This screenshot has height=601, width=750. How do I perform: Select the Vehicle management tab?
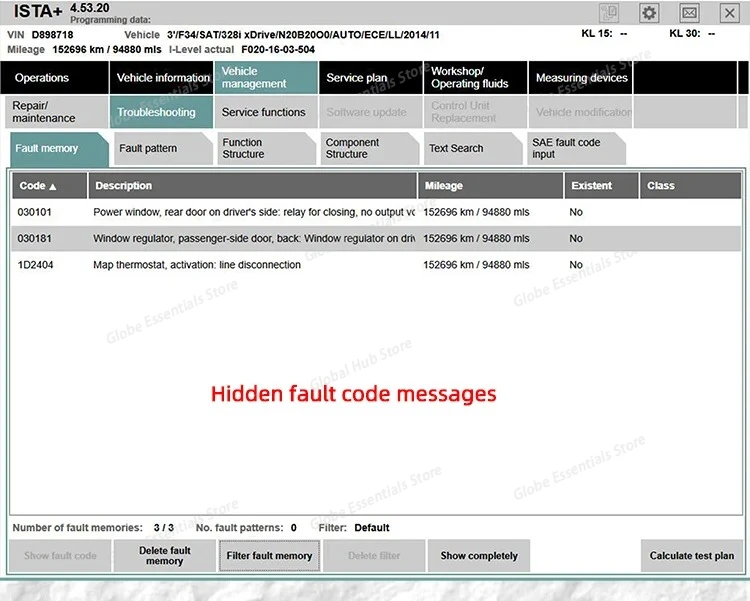[266, 78]
